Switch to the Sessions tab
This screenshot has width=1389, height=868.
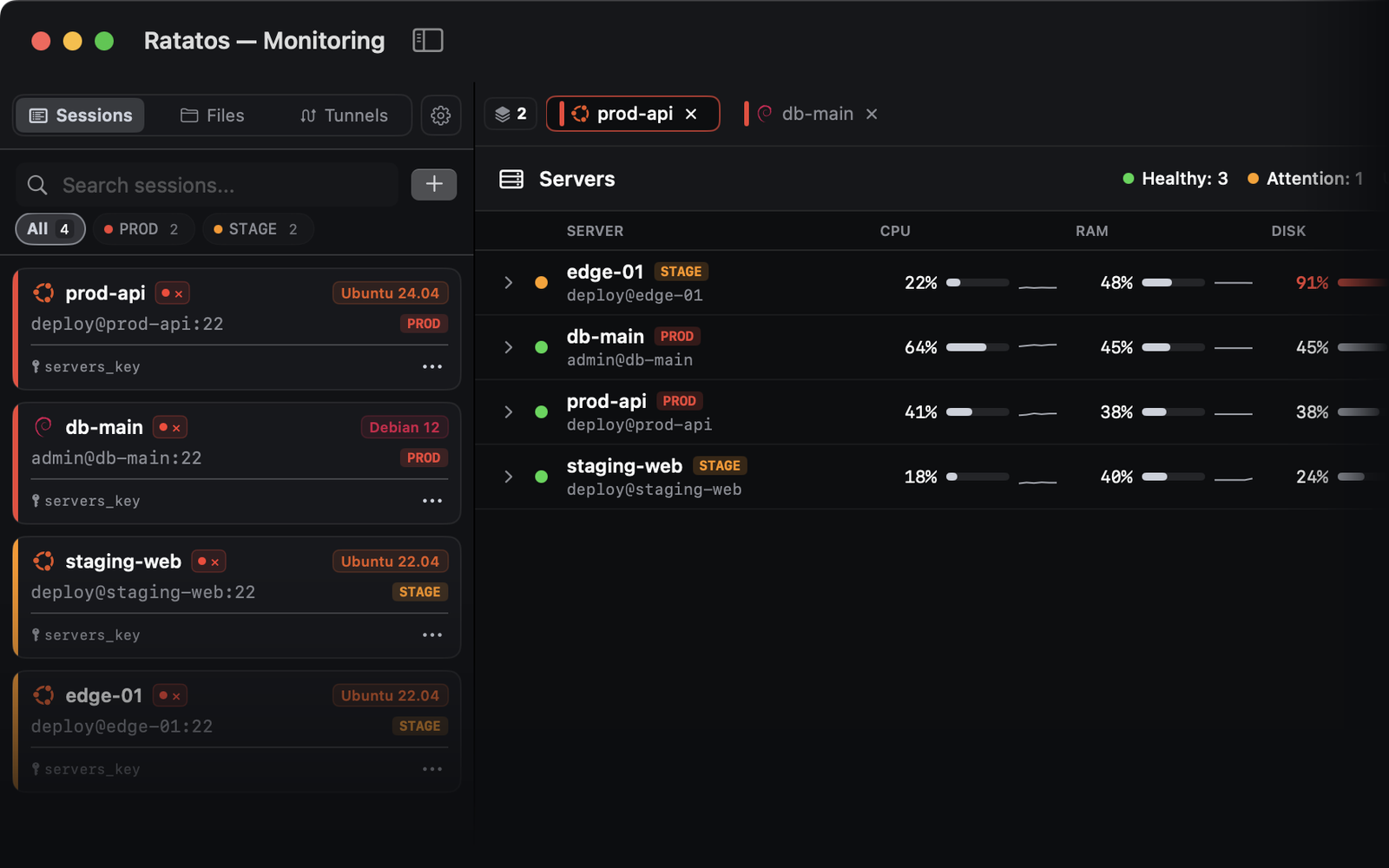tap(81, 115)
